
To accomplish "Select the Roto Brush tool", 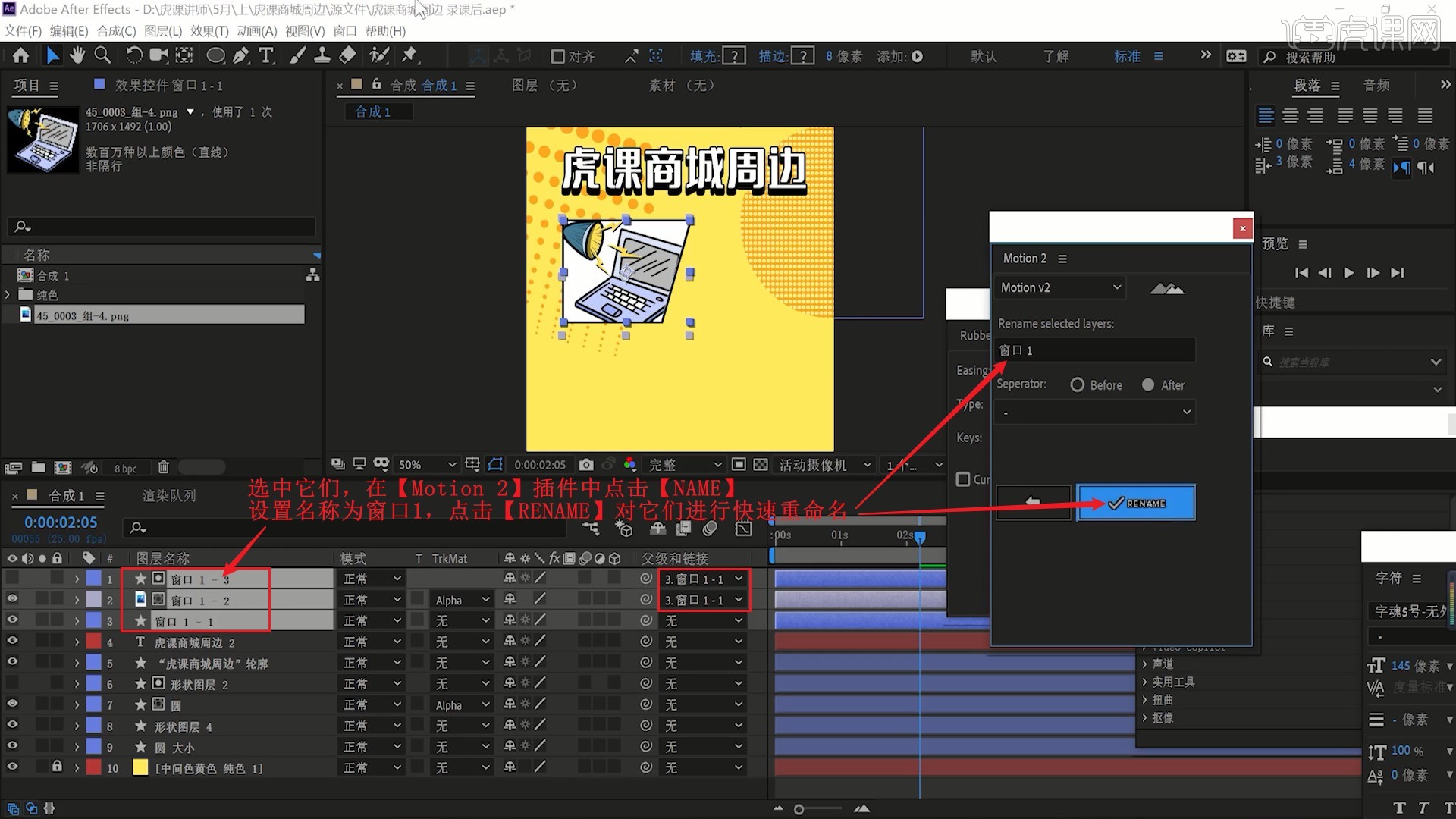I will pos(379,55).
